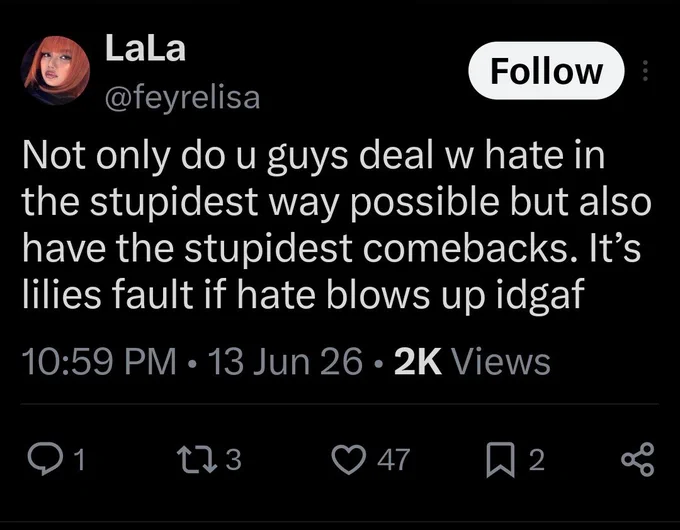Click the repost count of 3
680x530 pixels.
[x=233, y=460]
